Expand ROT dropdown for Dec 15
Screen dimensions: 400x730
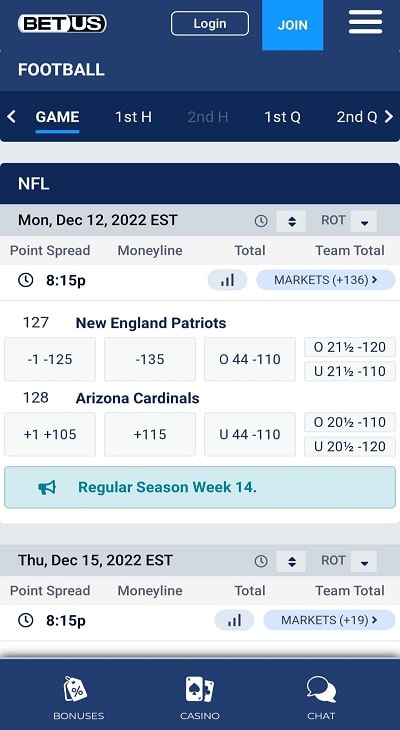pos(364,561)
